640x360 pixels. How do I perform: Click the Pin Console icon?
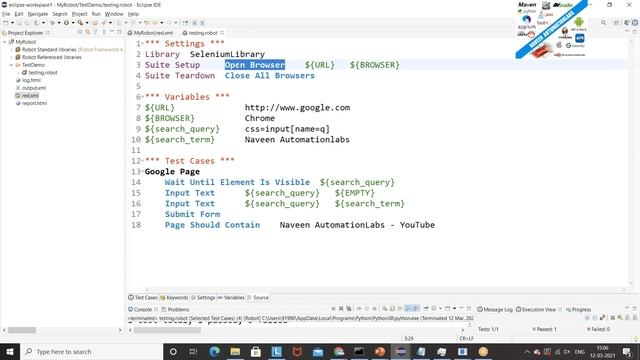coord(426,309)
